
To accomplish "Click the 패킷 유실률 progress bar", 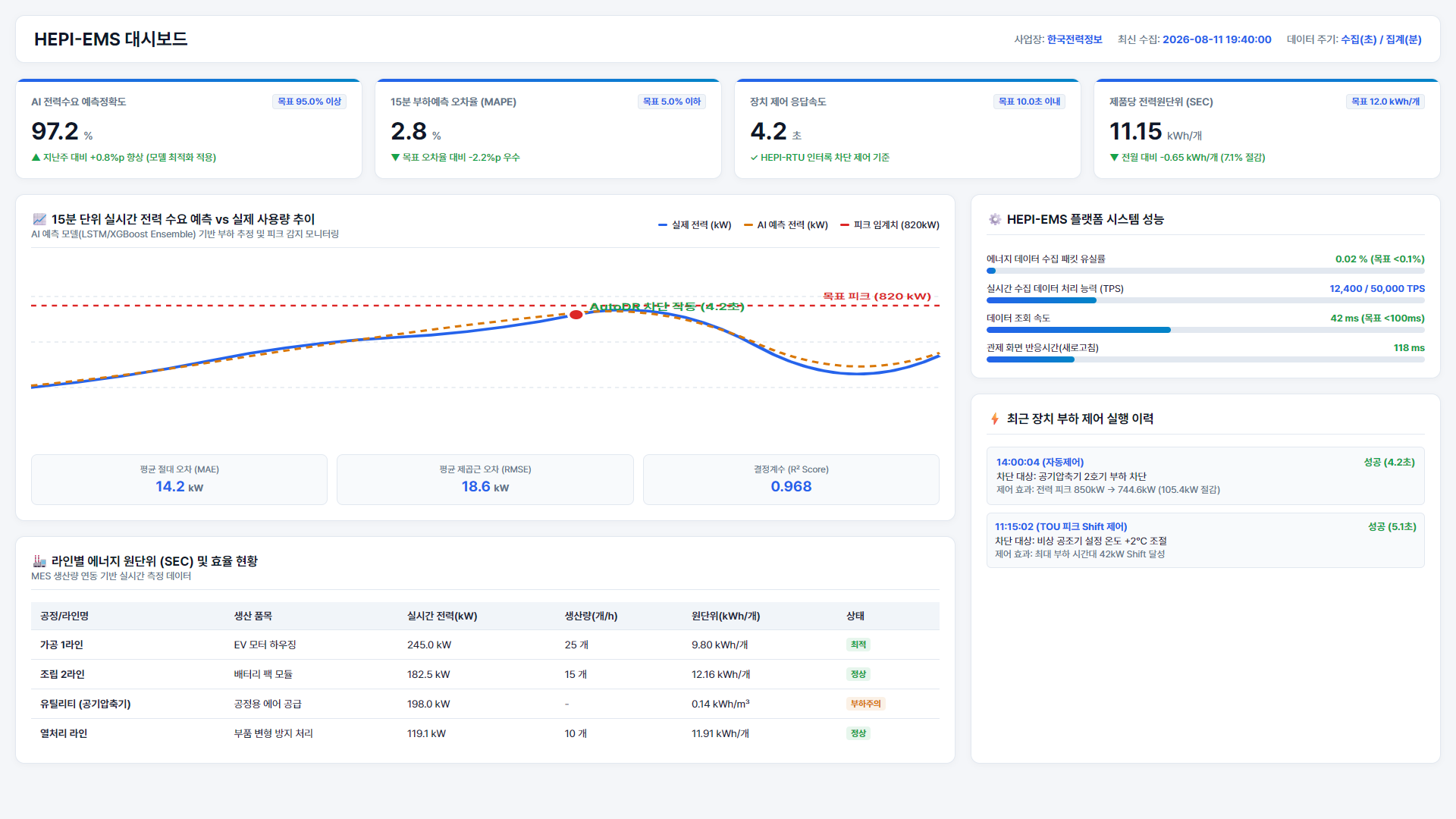I will pos(1206,271).
